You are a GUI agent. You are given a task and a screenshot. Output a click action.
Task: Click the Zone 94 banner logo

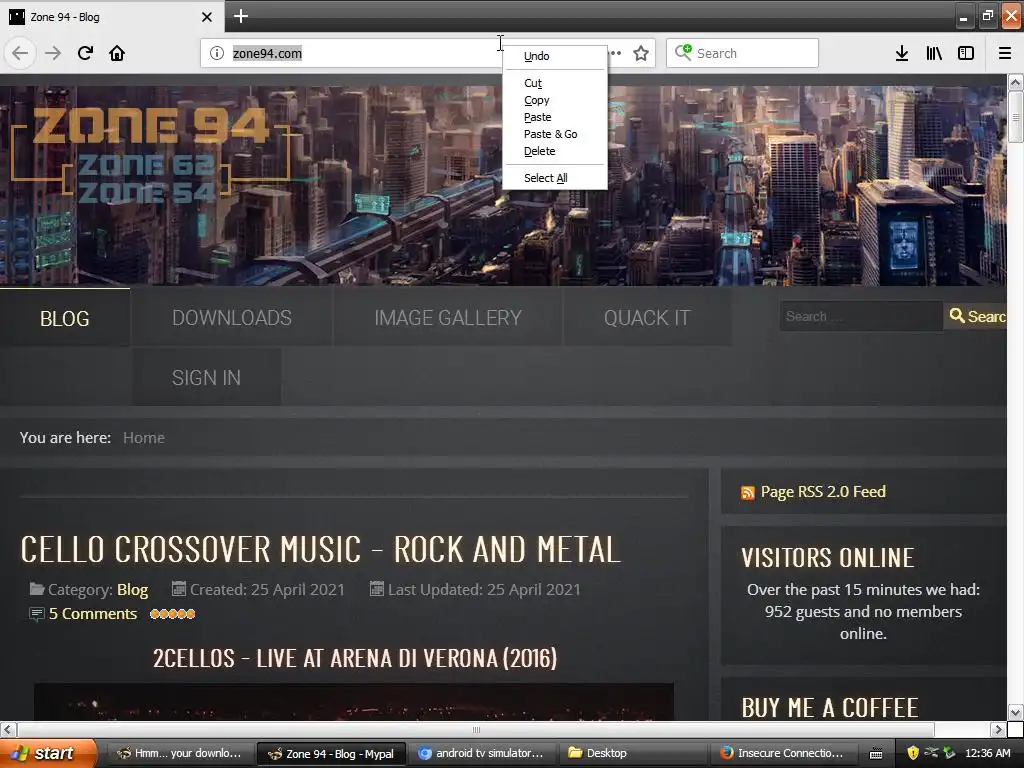[150, 153]
